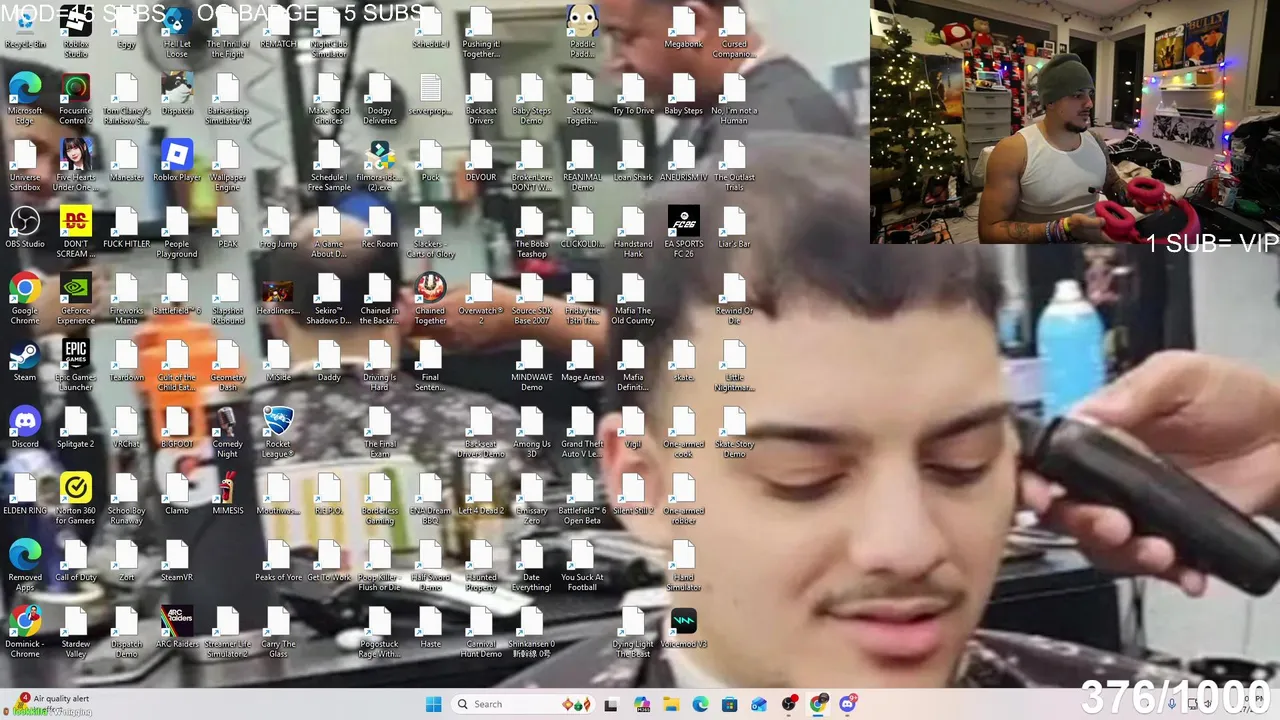Select the ARC Raiders desktop icon

tap(177, 627)
